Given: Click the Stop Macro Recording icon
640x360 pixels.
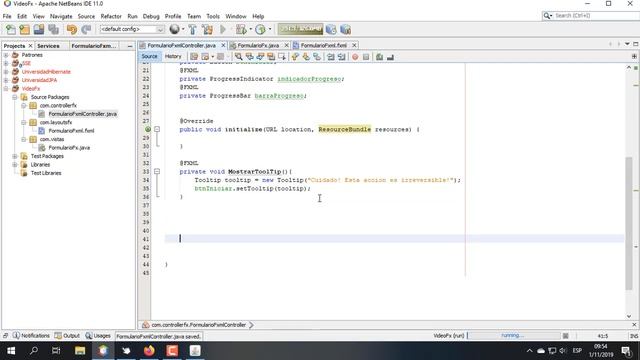Looking at the screenshot, I should pyautogui.click(x=366, y=57).
